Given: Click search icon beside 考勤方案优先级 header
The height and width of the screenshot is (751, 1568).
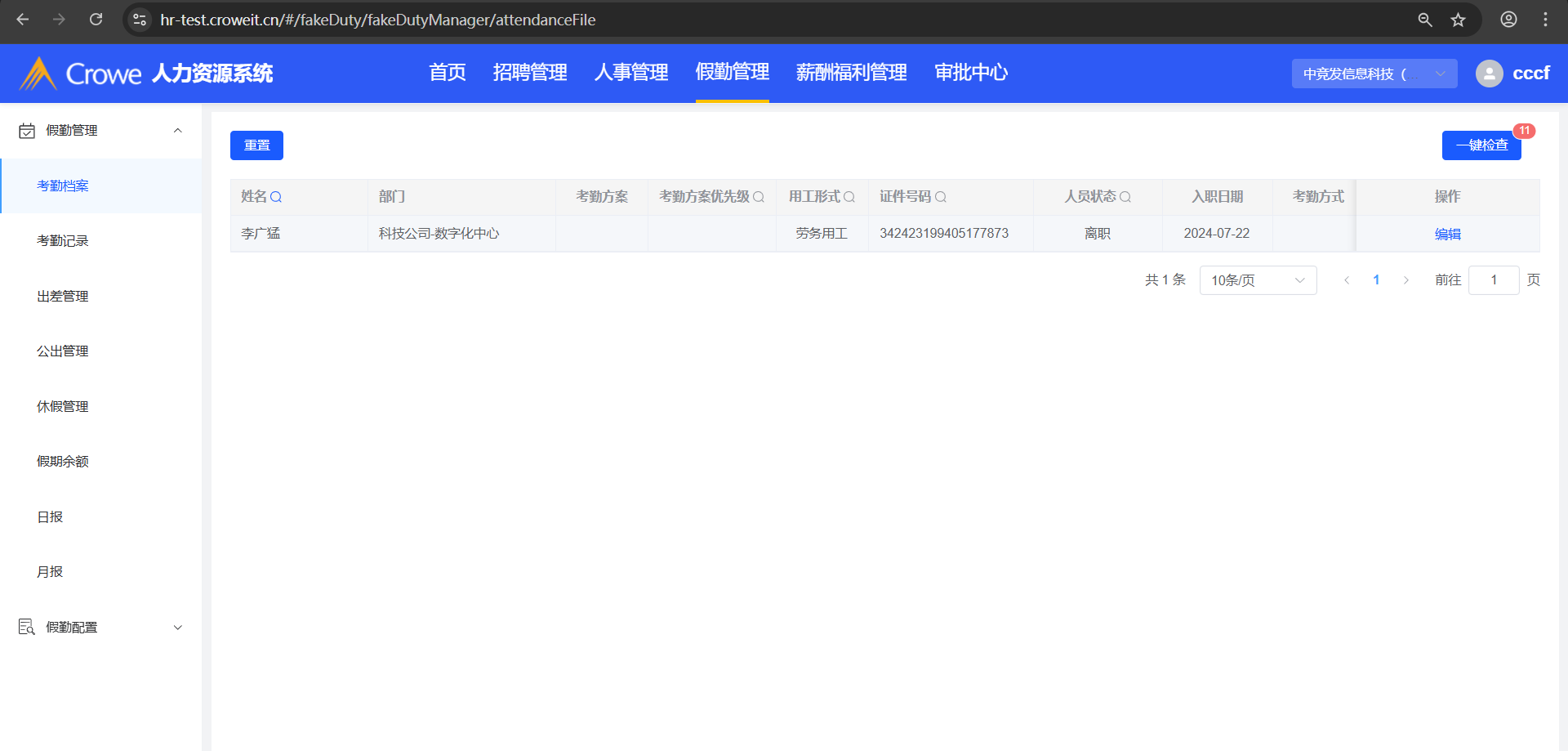Looking at the screenshot, I should [759, 197].
